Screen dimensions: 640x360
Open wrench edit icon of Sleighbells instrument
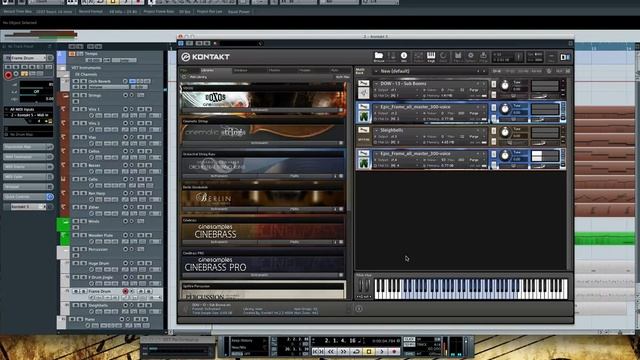coord(363,130)
